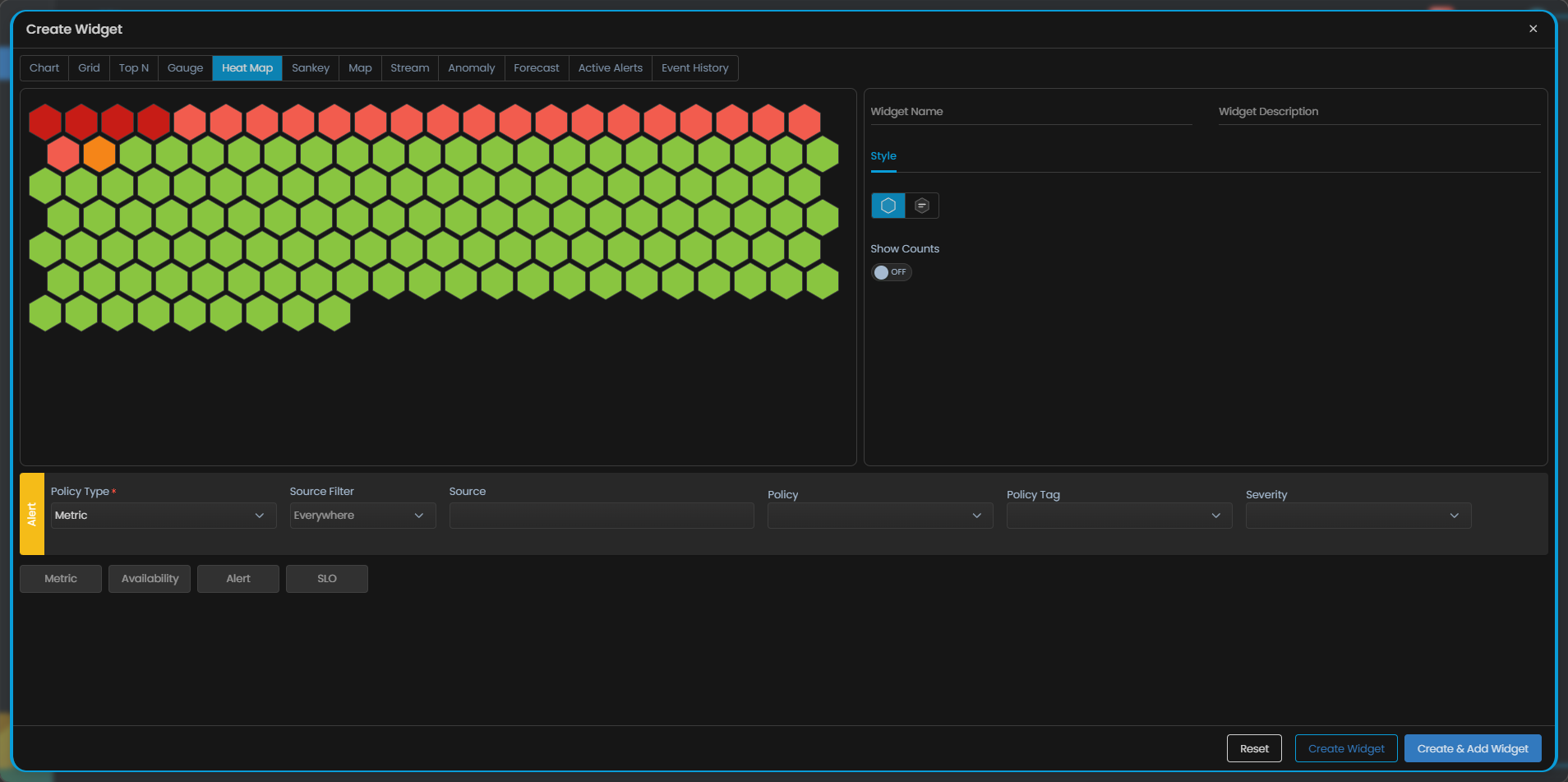Click into the Source text field
The height and width of the screenshot is (782, 1568).
(601, 516)
